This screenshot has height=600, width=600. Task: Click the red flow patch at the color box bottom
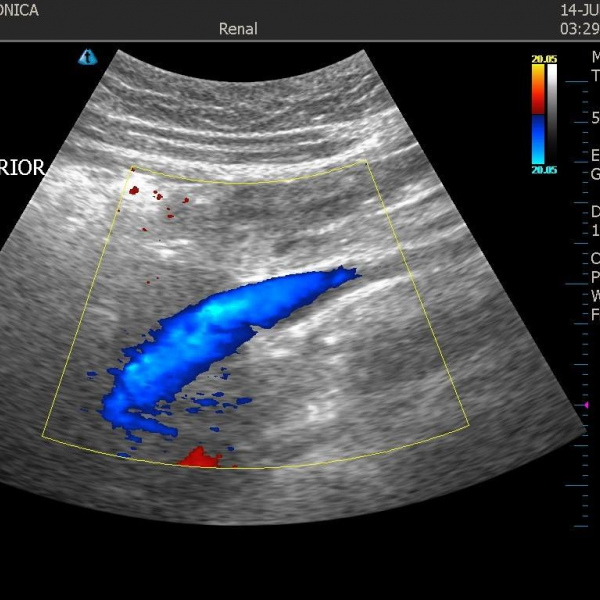200,458
